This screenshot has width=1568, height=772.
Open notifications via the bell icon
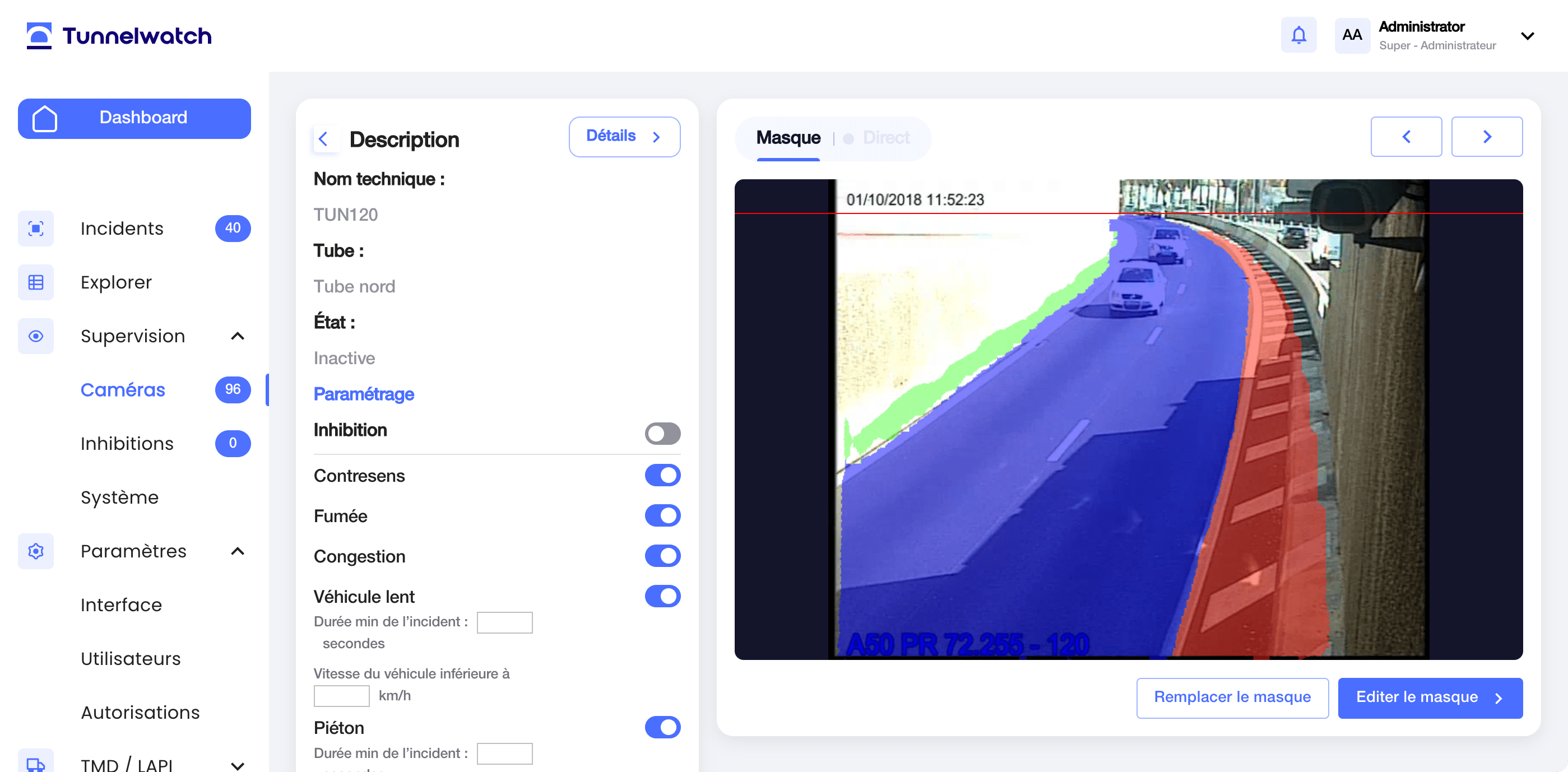tap(1298, 35)
